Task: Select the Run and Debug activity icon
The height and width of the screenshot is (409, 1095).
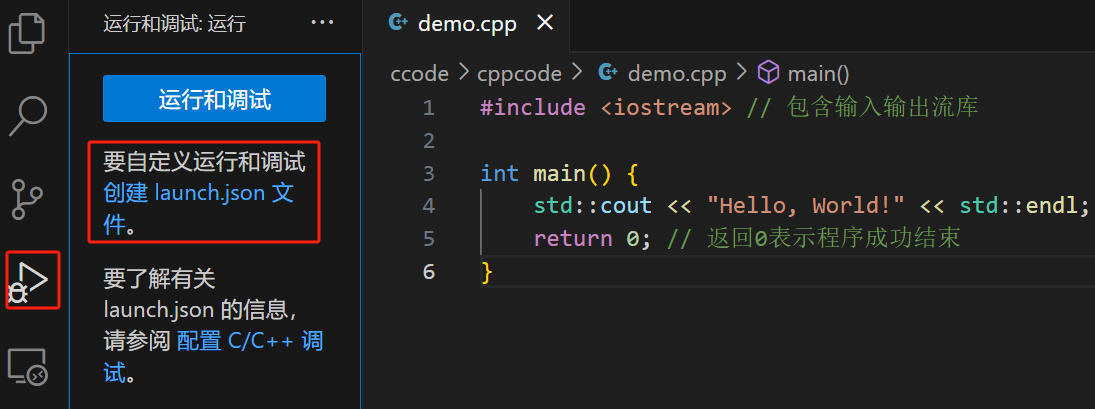Action: [x=31, y=279]
